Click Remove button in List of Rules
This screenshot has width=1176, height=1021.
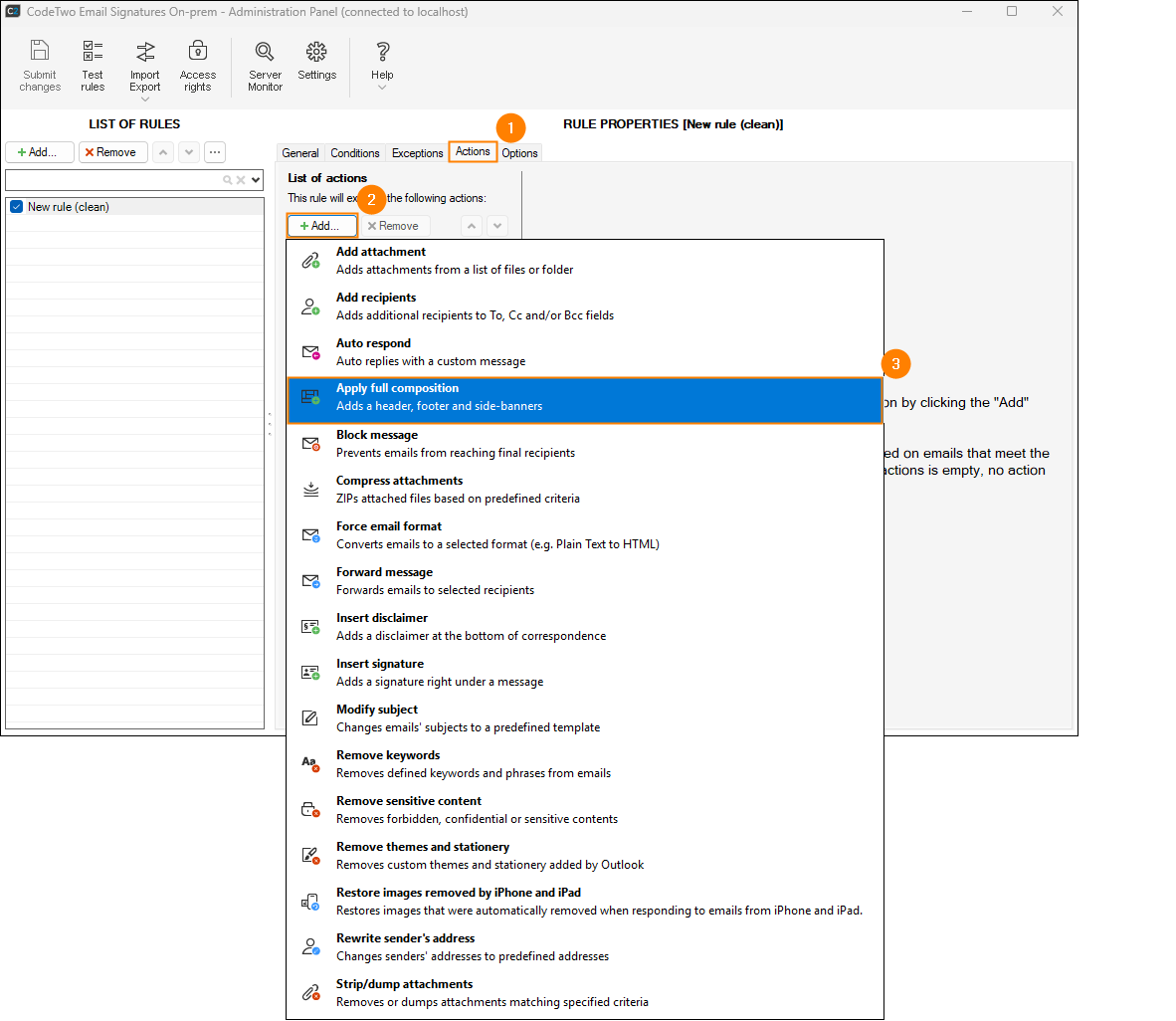pyautogui.click(x=112, y=152)
